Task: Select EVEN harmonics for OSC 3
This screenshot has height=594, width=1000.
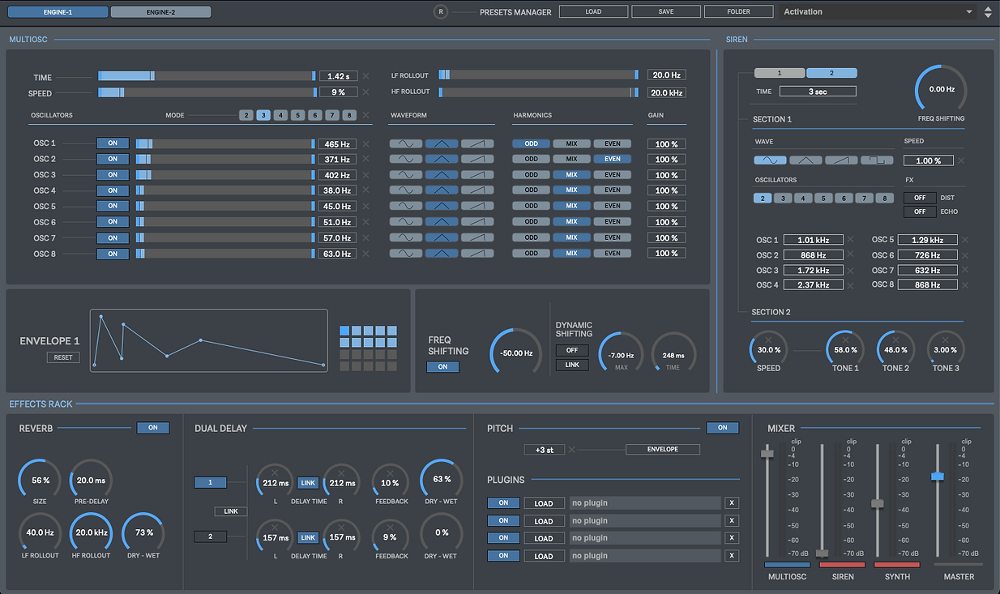Action: (613, 174)
